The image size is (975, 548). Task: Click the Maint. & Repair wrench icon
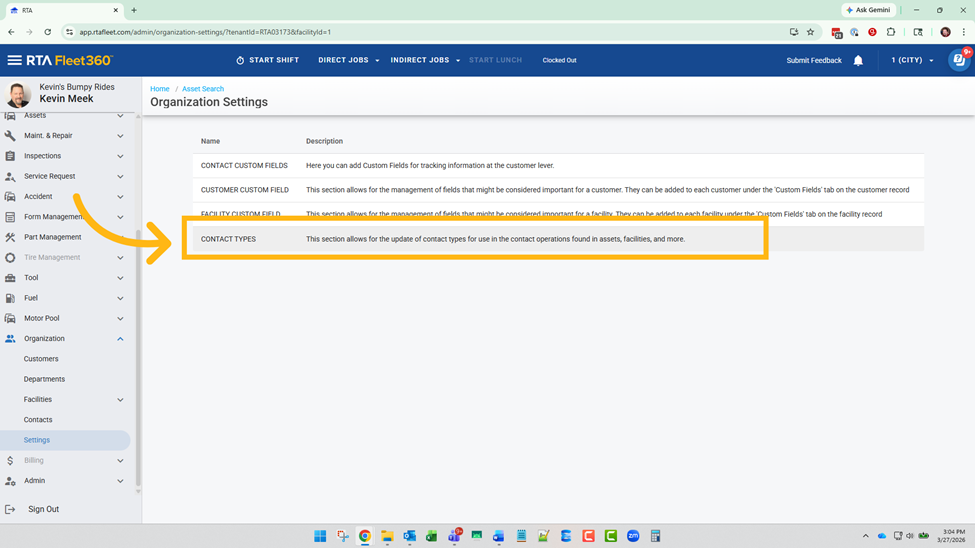[x=11, y=136]
